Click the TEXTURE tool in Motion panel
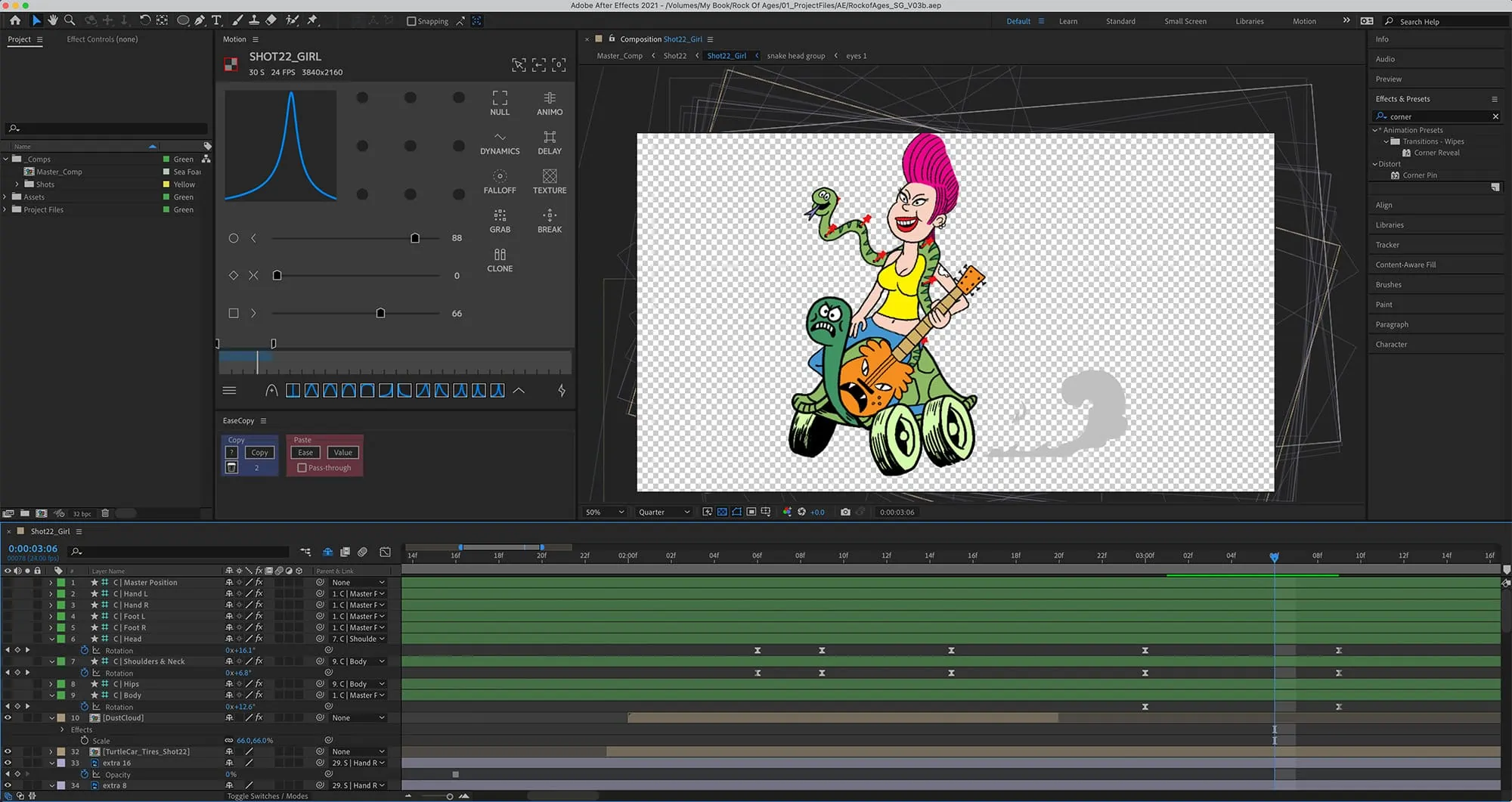Image resolution: width=1512 pixels, height=802 pixels. [x=550, y=181]
